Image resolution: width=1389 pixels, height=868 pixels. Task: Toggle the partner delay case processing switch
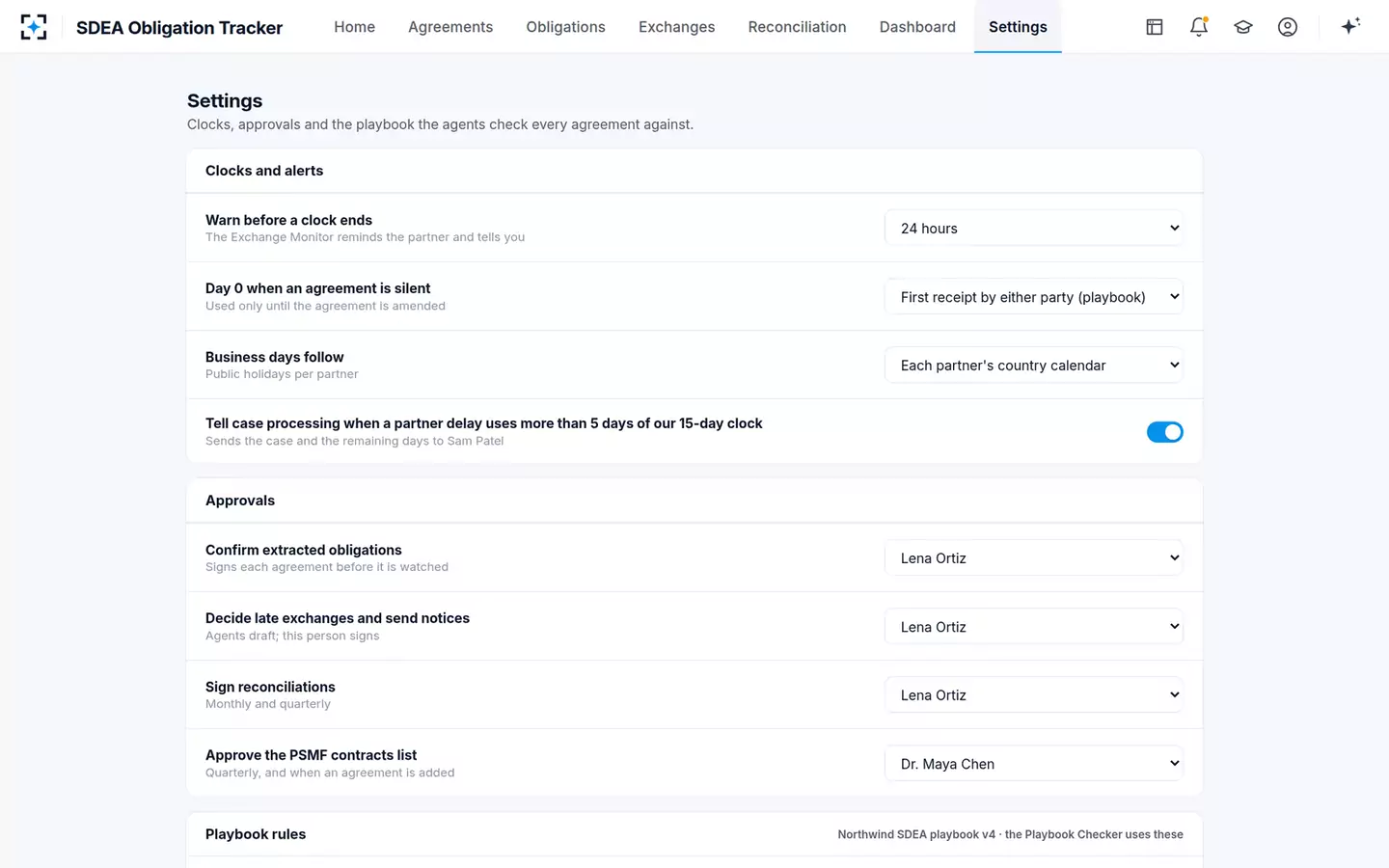[x=1164, y=432]
